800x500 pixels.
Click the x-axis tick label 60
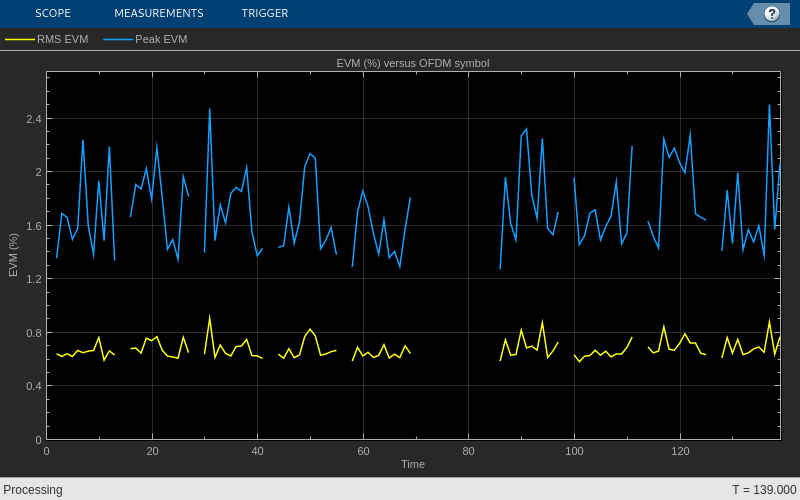363,451
